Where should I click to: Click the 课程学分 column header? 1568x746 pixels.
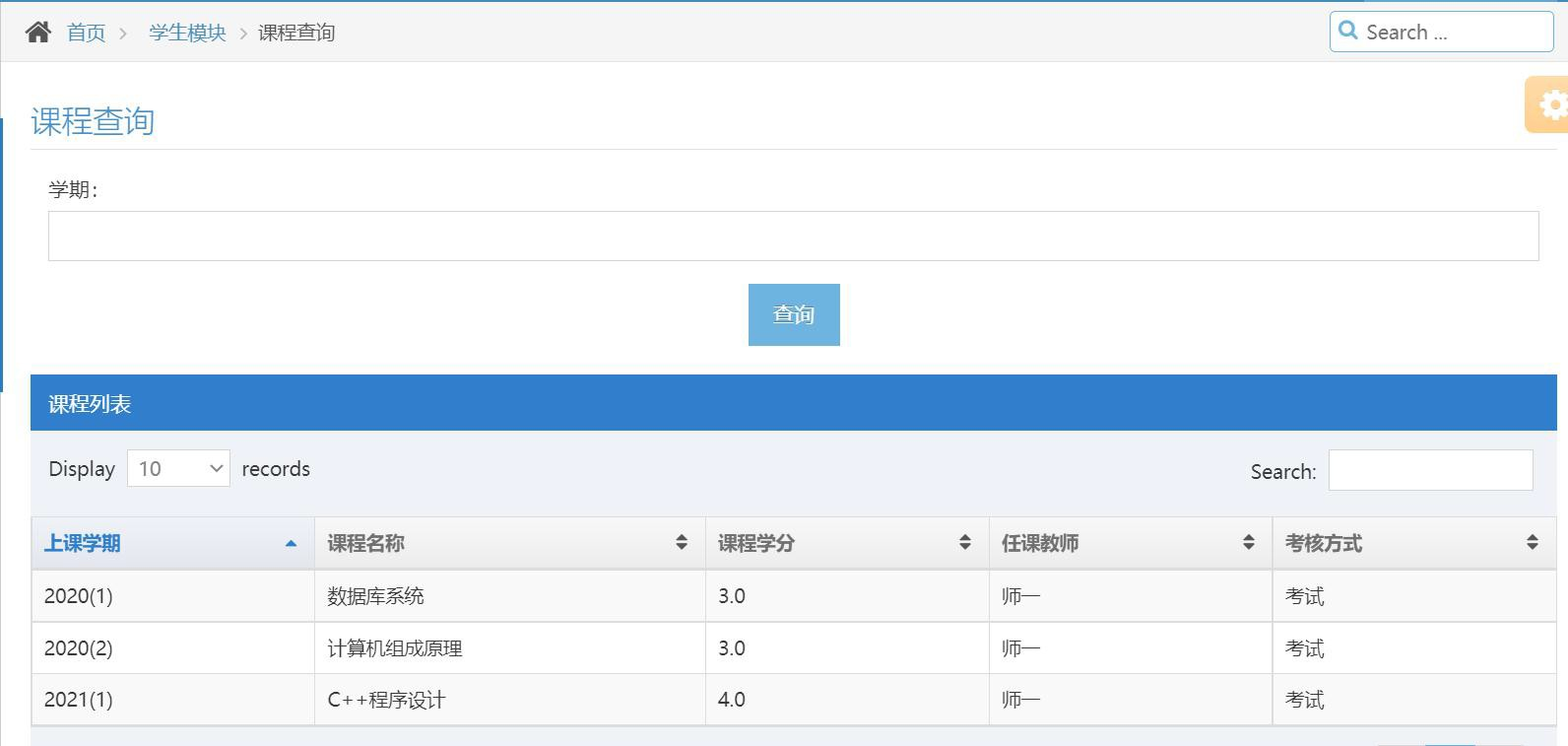(x=847, y=543)
